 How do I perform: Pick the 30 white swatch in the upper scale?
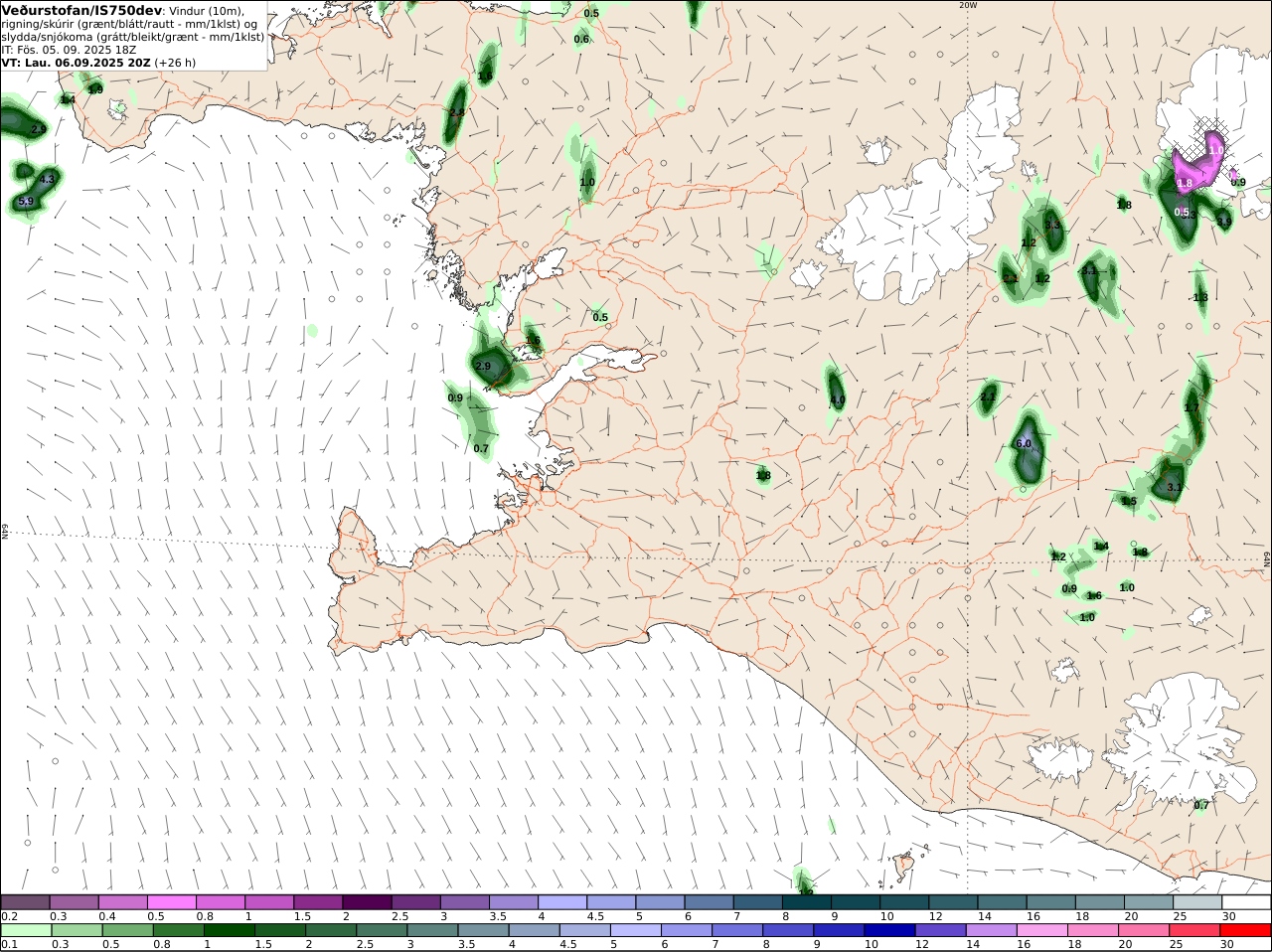tap(1247, 901)
